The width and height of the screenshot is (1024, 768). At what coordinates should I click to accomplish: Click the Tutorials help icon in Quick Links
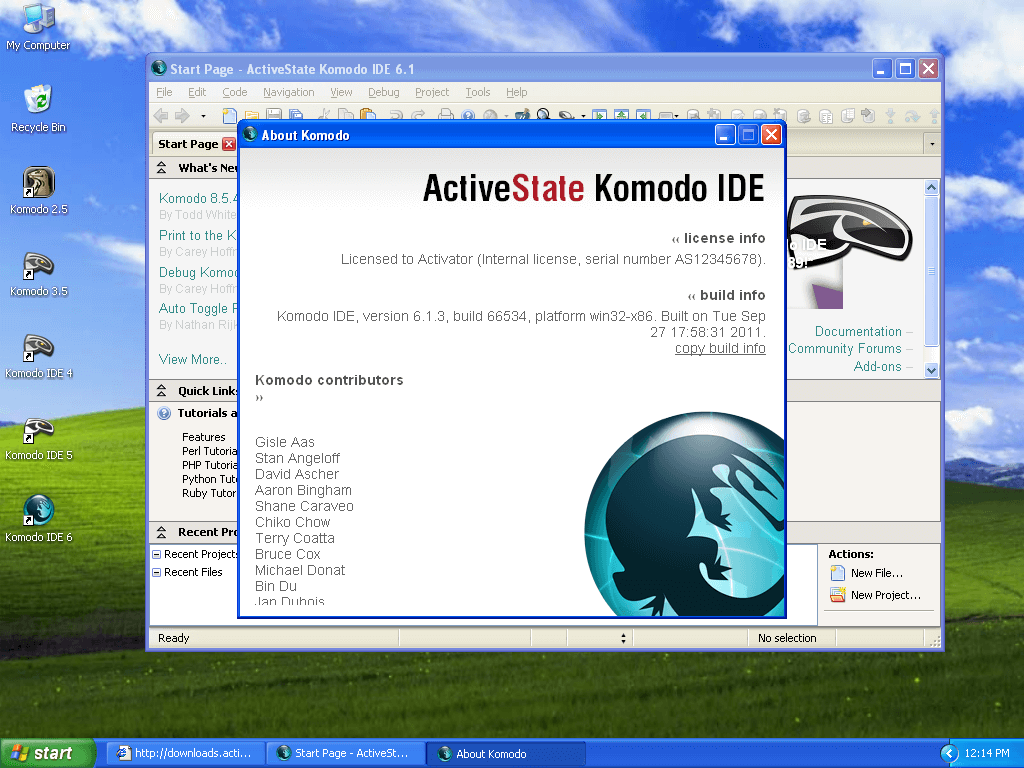[165, 413]
